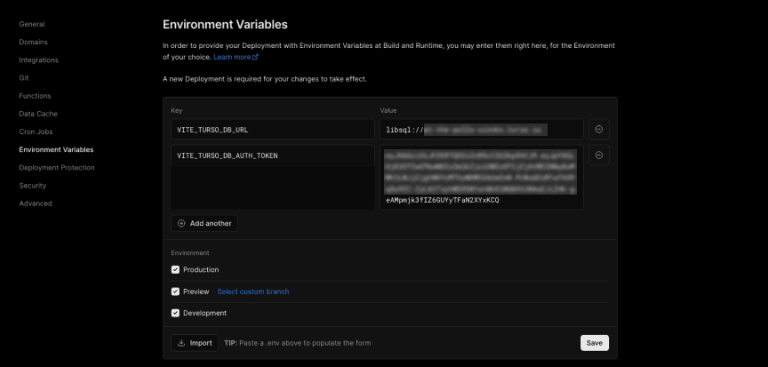Viewport: 768px width, 367px height.
Task: Open Data Cache settings
Action: 38,114
